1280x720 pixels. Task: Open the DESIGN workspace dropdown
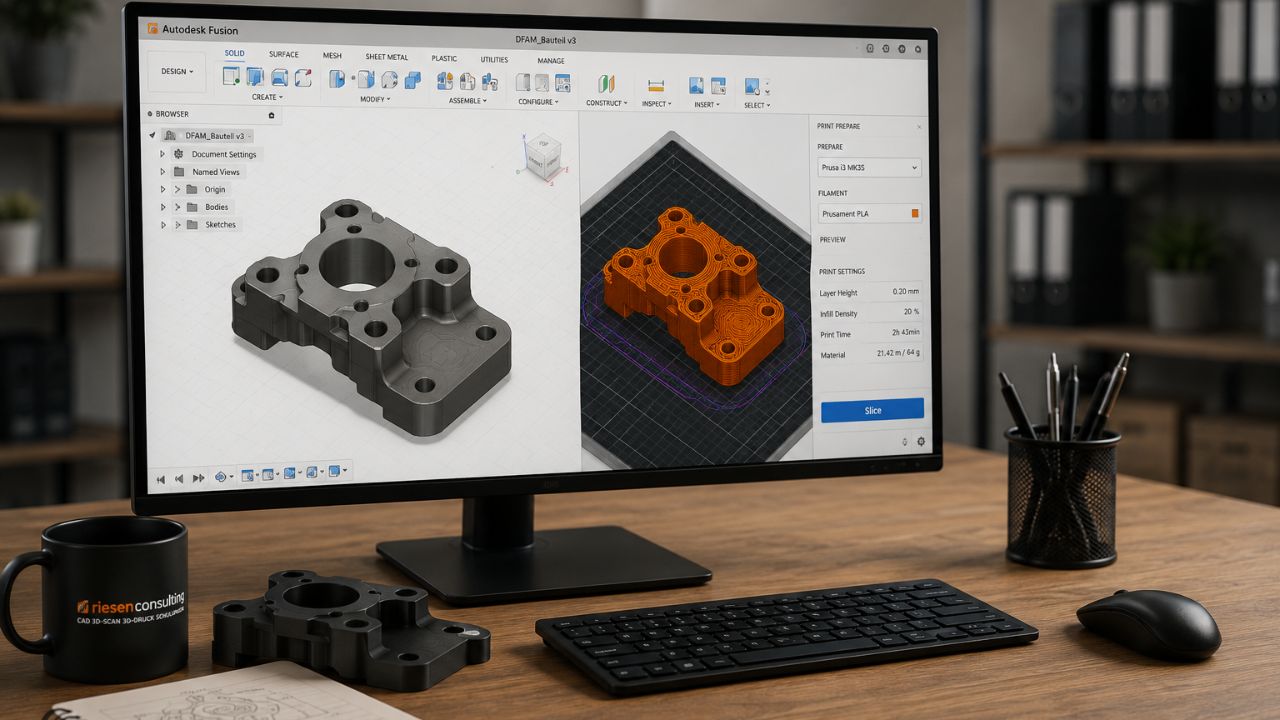pos(177,72)
